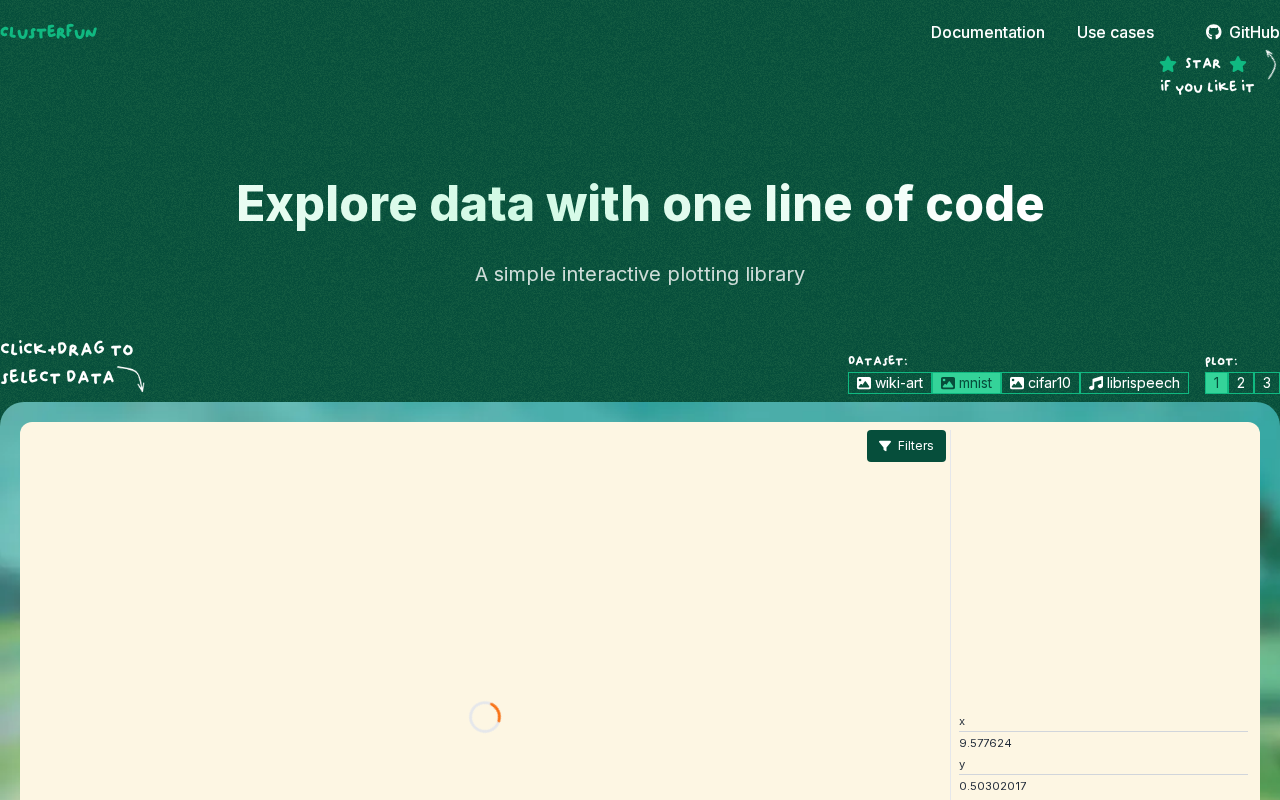
Task: Open the Documentation page
Action: click(x=988, y=32)
